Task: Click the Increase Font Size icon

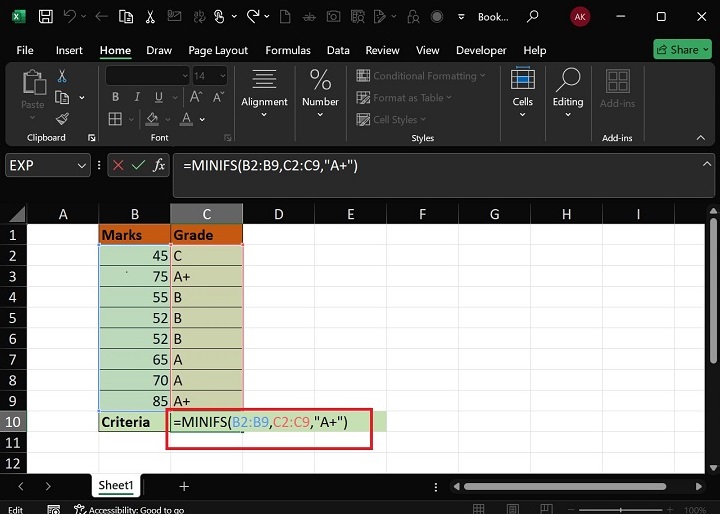Action: tap(196, 97)
